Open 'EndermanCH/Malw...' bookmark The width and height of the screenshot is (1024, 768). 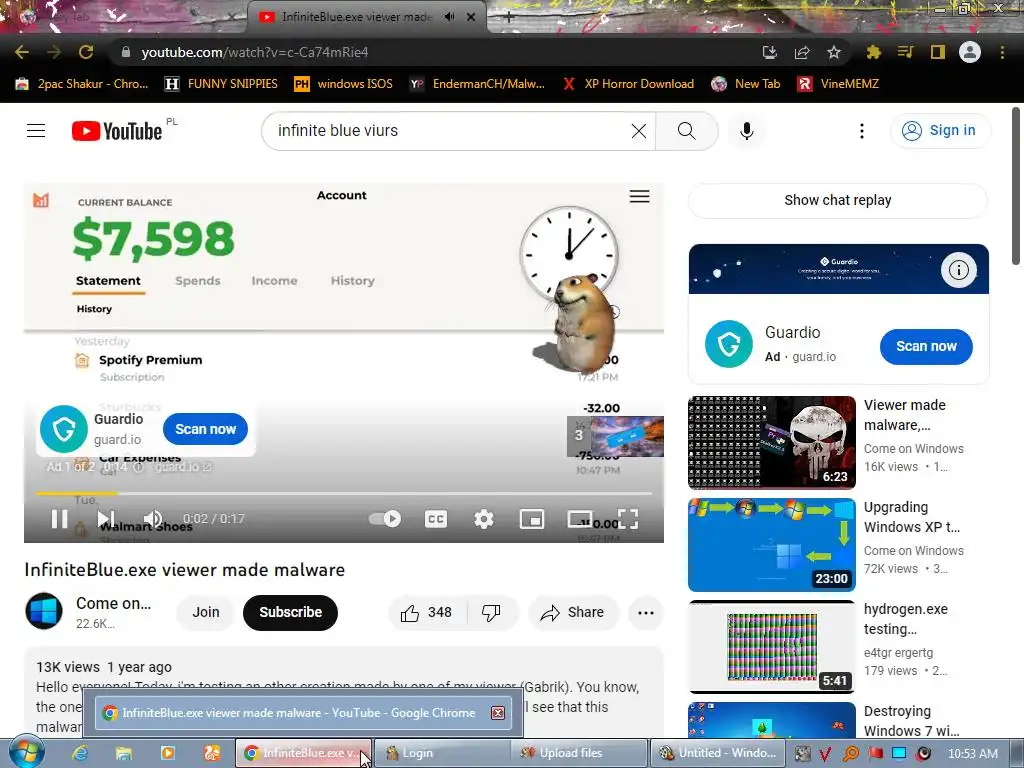pos(477,84)
